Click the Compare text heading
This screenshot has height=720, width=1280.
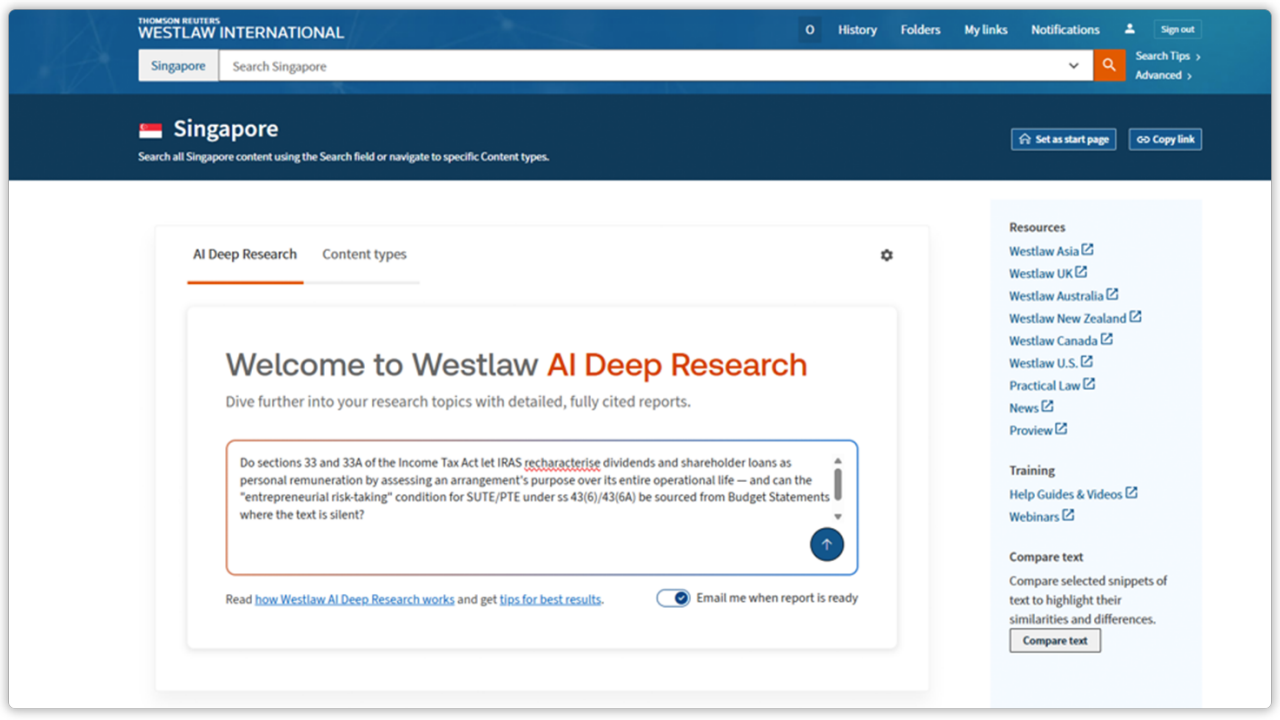click(x=1046, y=557)
